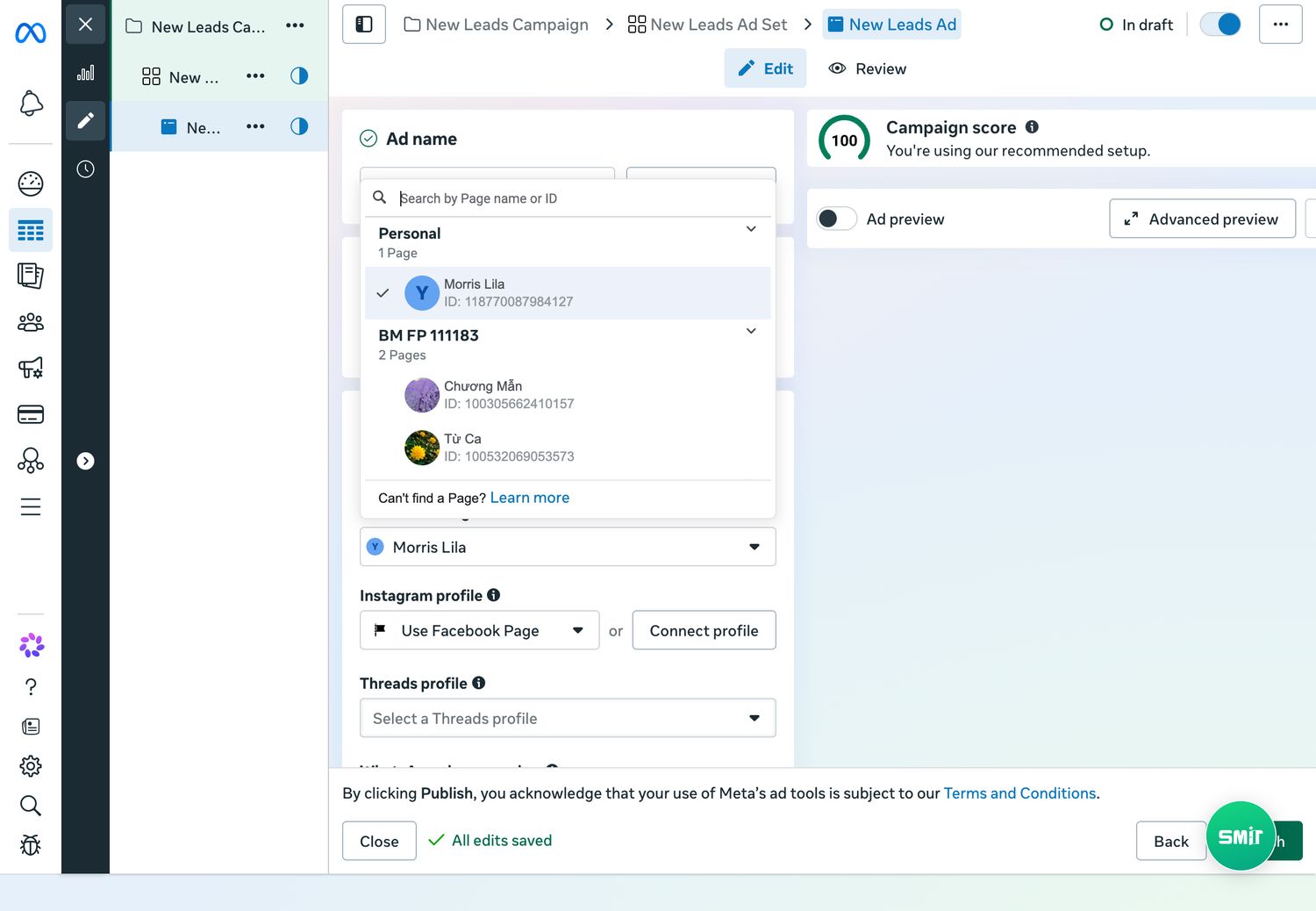
Task: Switch to Review tab
Action: click(x=868, y=68)
